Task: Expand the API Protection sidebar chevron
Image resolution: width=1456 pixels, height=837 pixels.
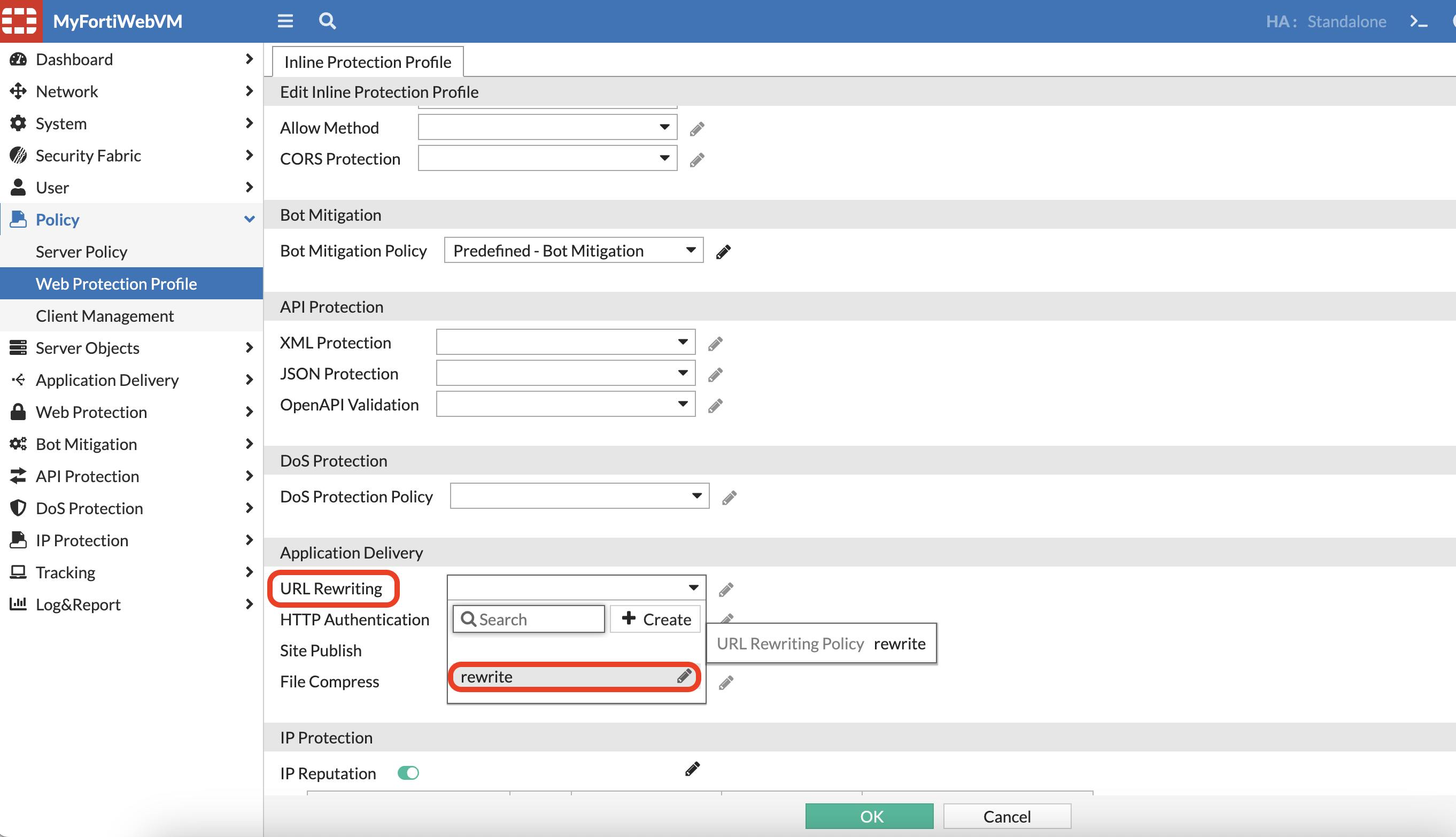Action: coord(250,476)
